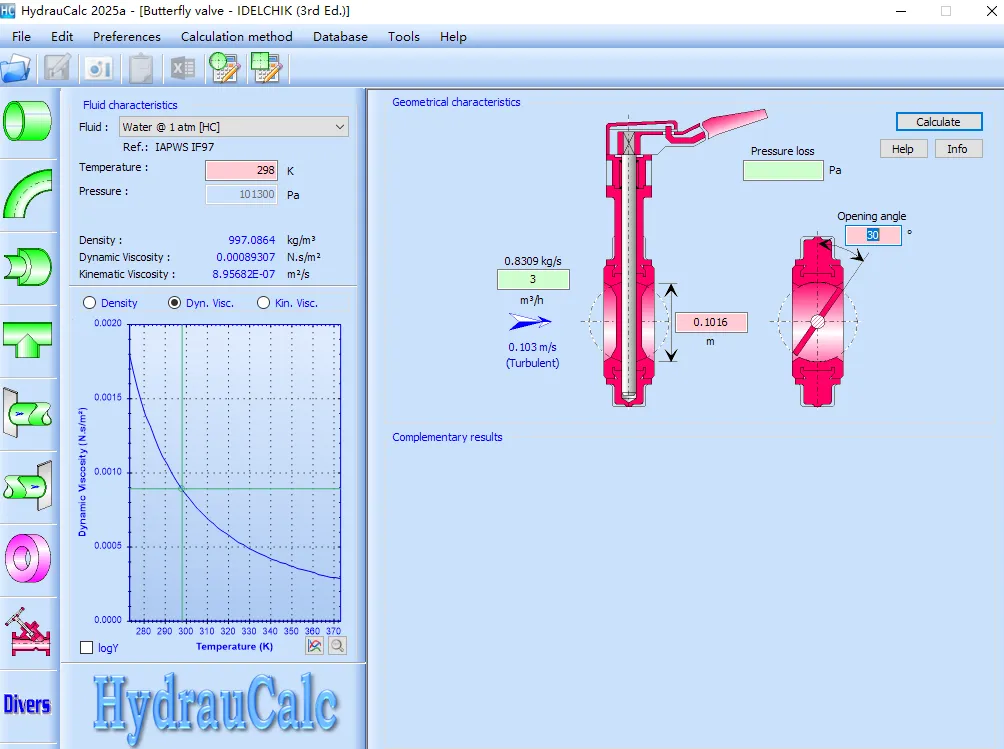The height and width of the screenshot is (749, 1004).
Task: Click the chart options icon below graph
Action: click(x=314, y=646)
